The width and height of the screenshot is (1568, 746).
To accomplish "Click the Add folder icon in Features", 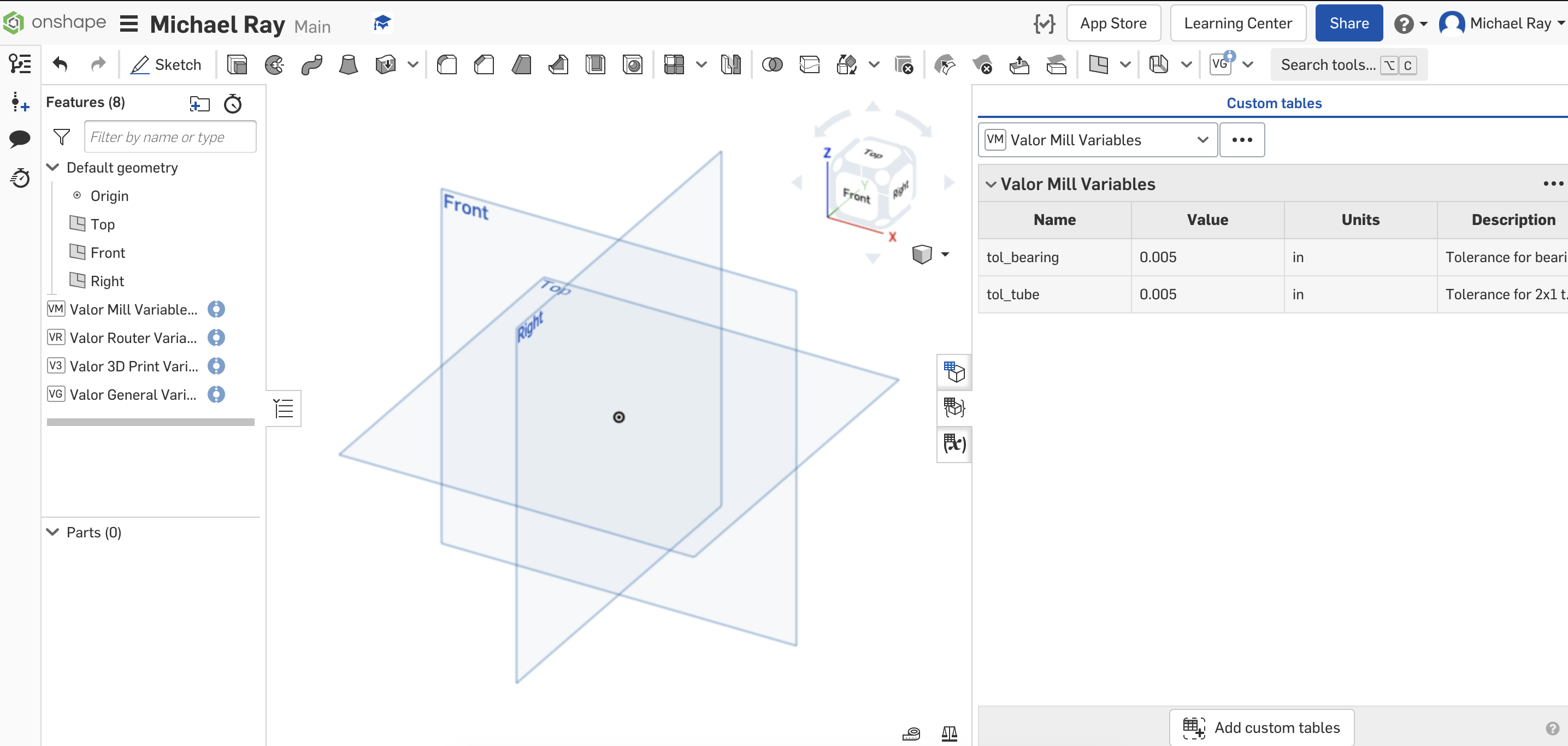I will [199, 104].
